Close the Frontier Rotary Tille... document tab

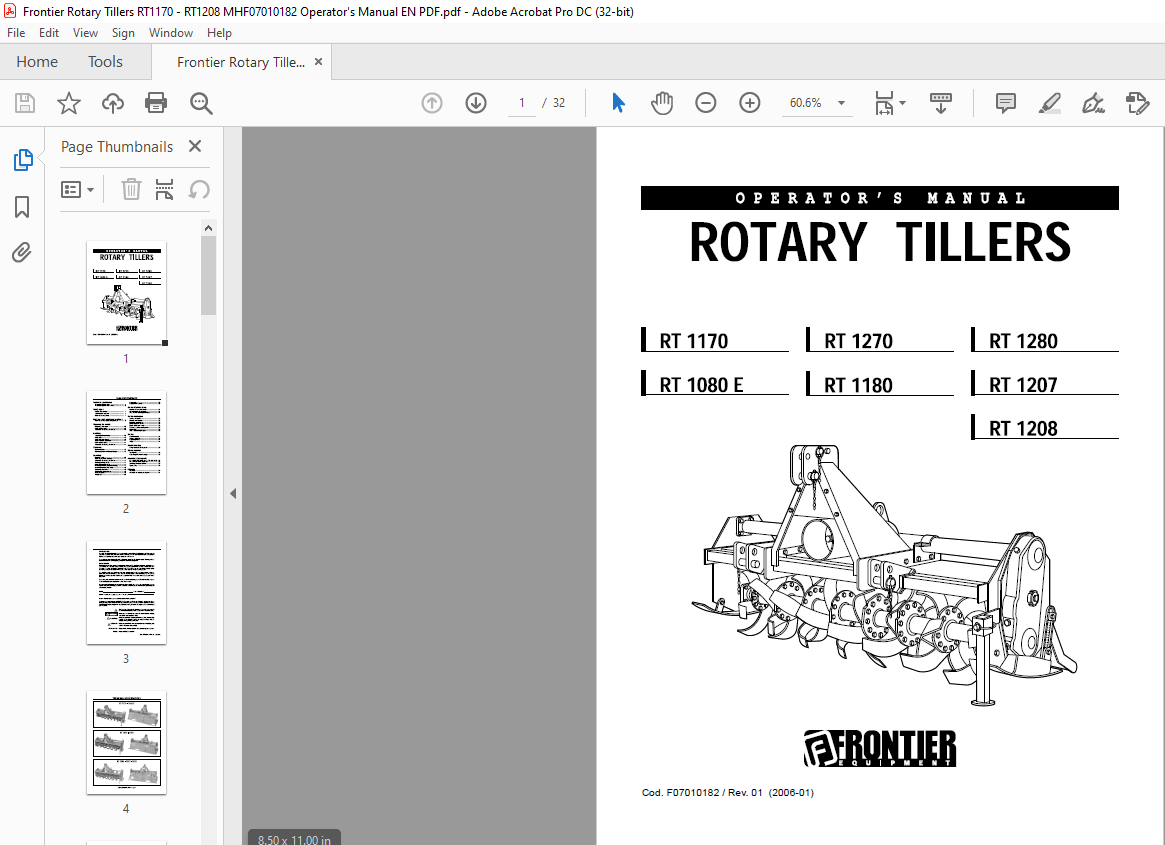[x=318, y=62]
